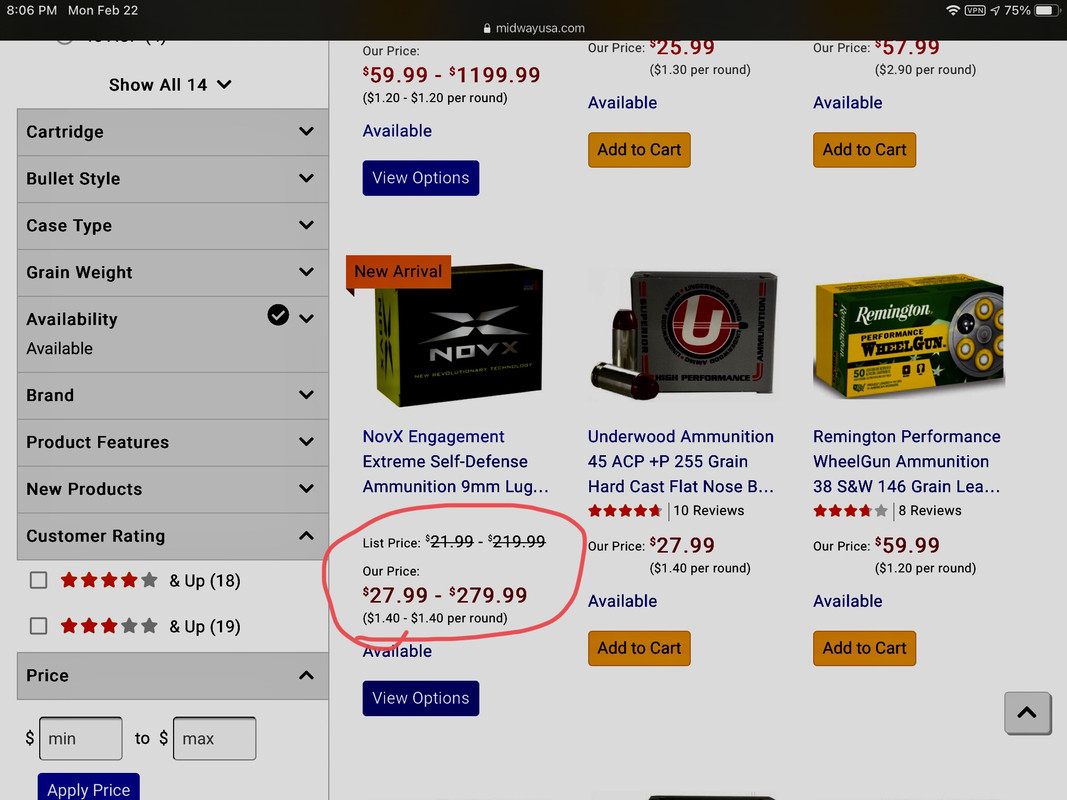Viewport: 1067px width, 800px height.
Task: Click the Underwood $27.99 price text
Action: 682,545
